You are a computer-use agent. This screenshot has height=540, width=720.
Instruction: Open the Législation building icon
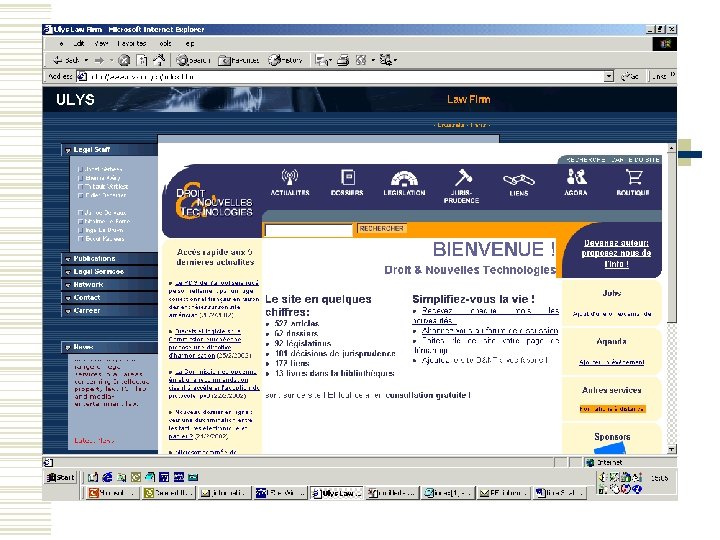[x=404, y=178]
